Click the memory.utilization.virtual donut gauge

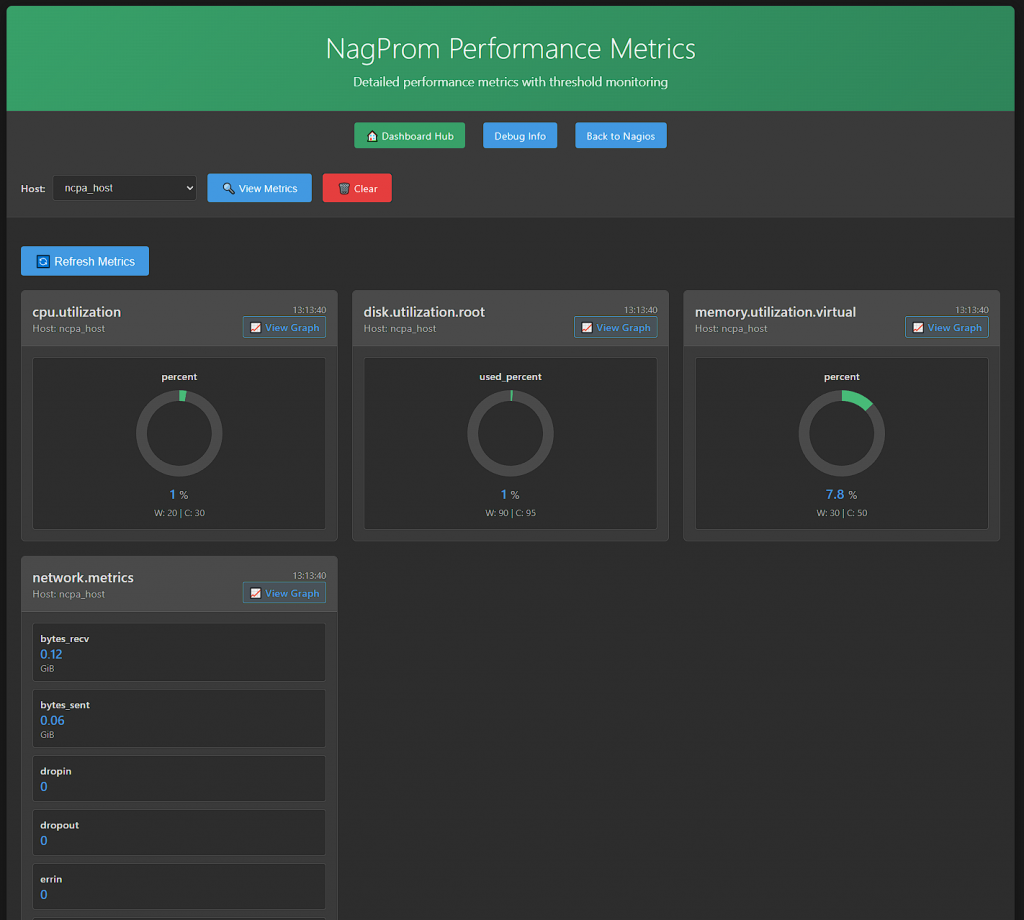(841, 433)
